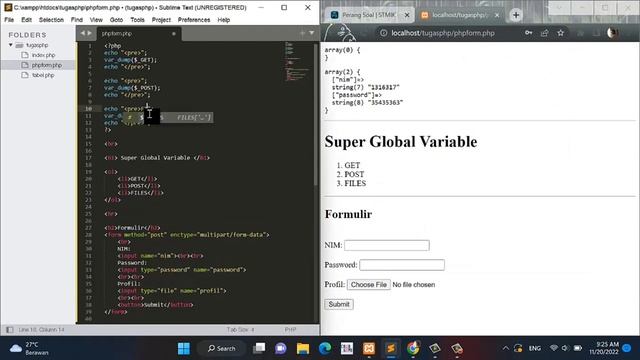Go to next tab with right arrow
640x360 pixels.
click(89, 33)
